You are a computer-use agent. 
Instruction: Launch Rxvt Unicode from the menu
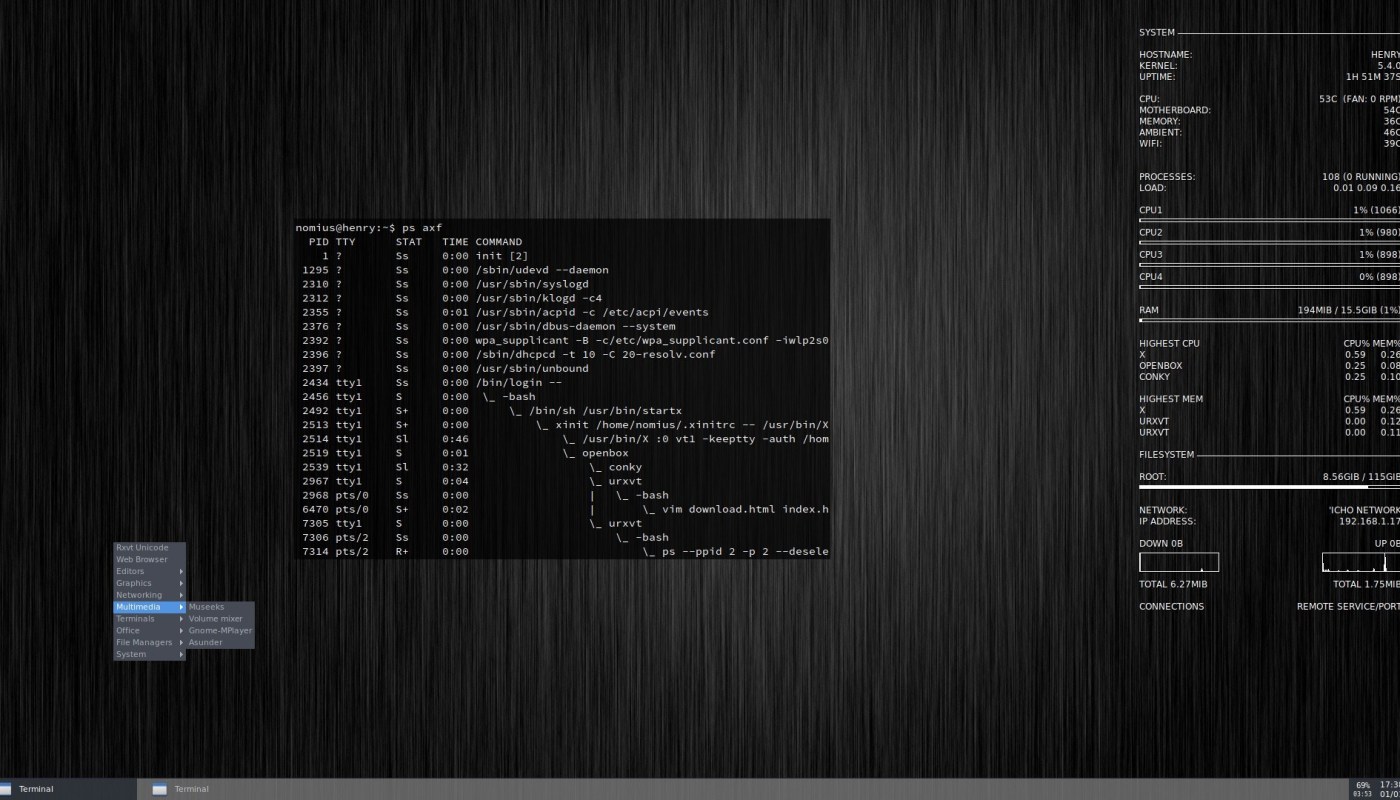tap(149, 547)
